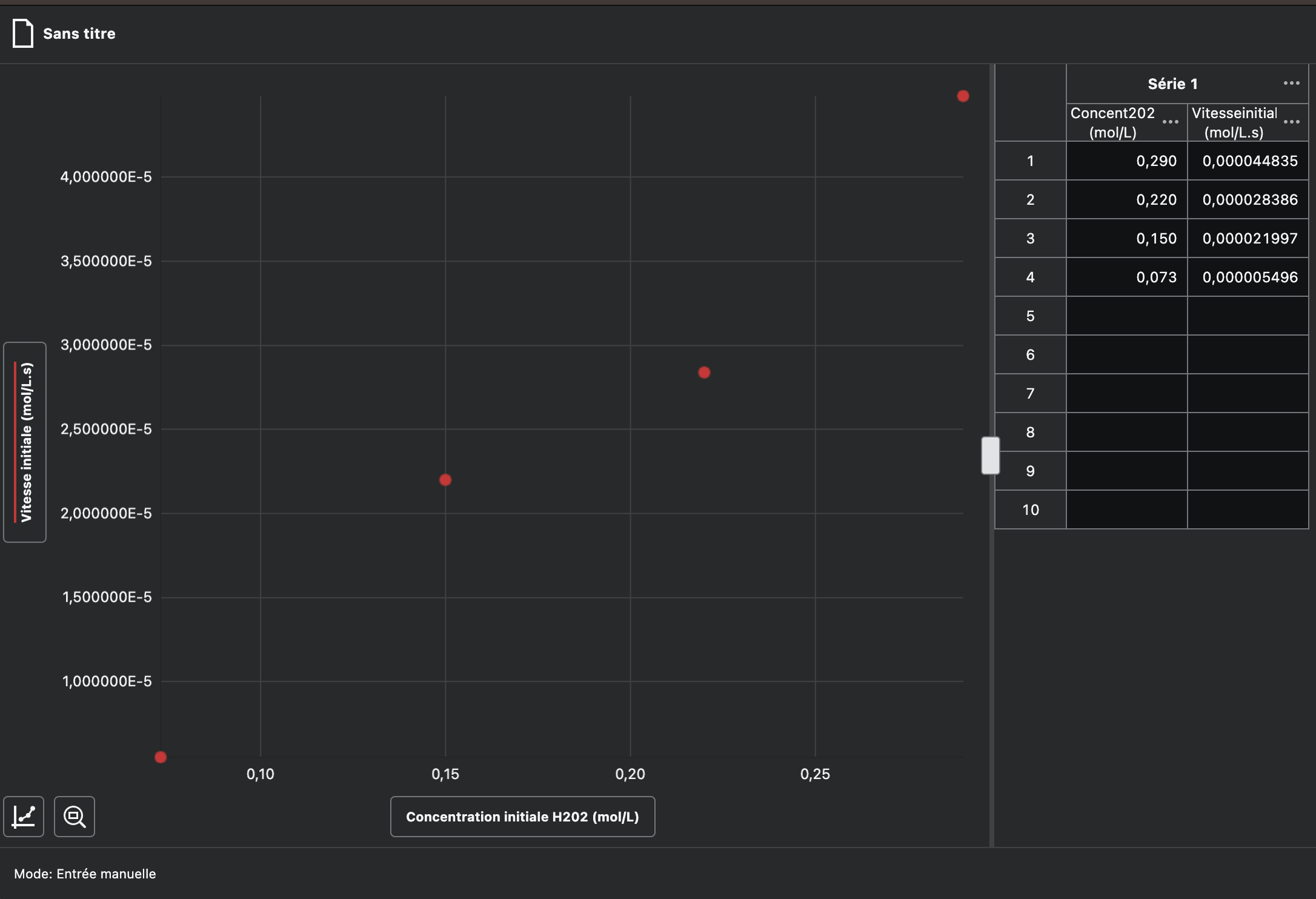
Task: Click the Concentration initiale H202 axis label
Action: 522,817
